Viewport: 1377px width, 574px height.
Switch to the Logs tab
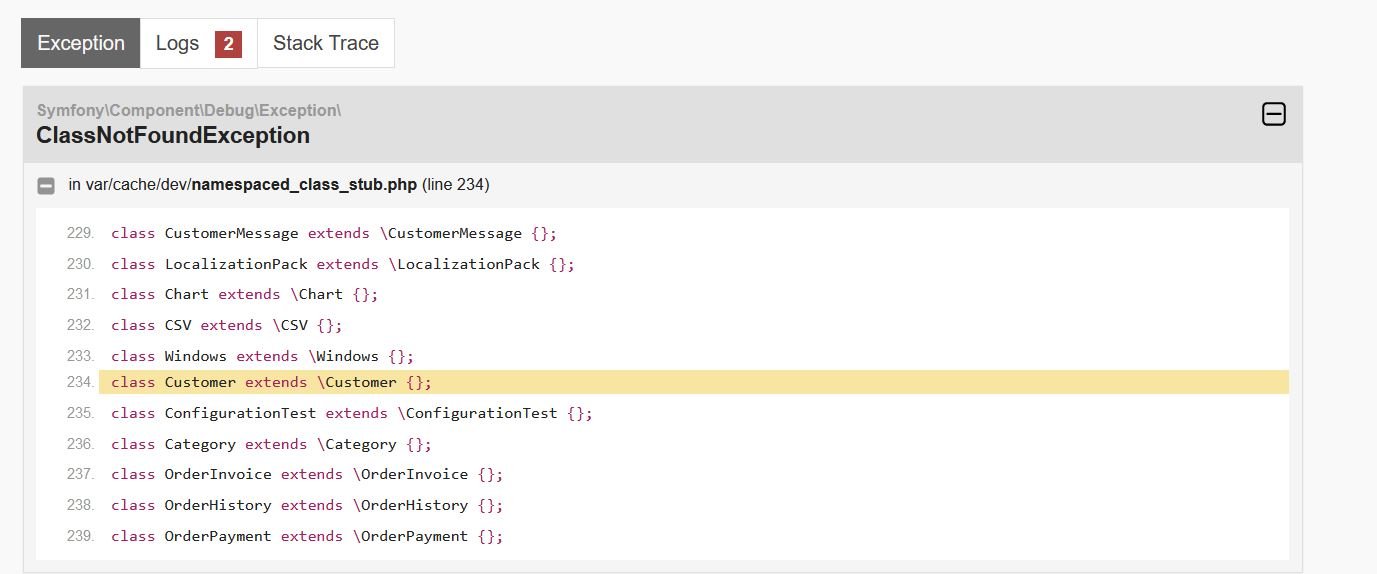pyautogui.click(x=198, y=43)
